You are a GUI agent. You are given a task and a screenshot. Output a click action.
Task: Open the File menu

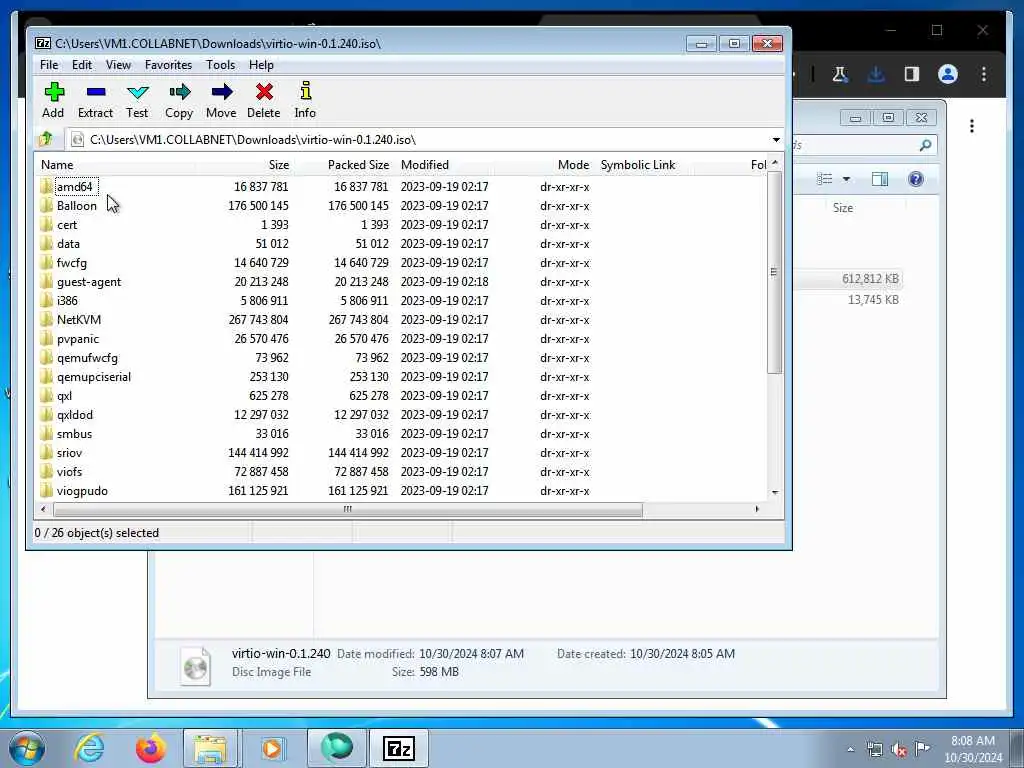[49, 65]
